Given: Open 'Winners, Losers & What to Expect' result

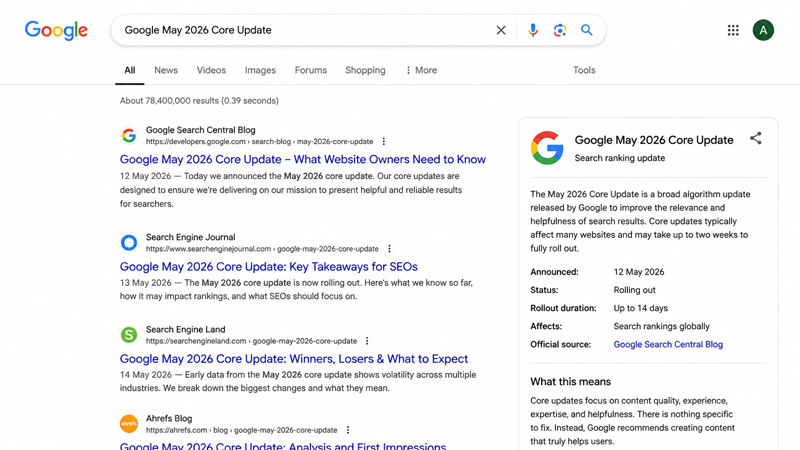Looking at the screenshot, I should click(294, 359).
